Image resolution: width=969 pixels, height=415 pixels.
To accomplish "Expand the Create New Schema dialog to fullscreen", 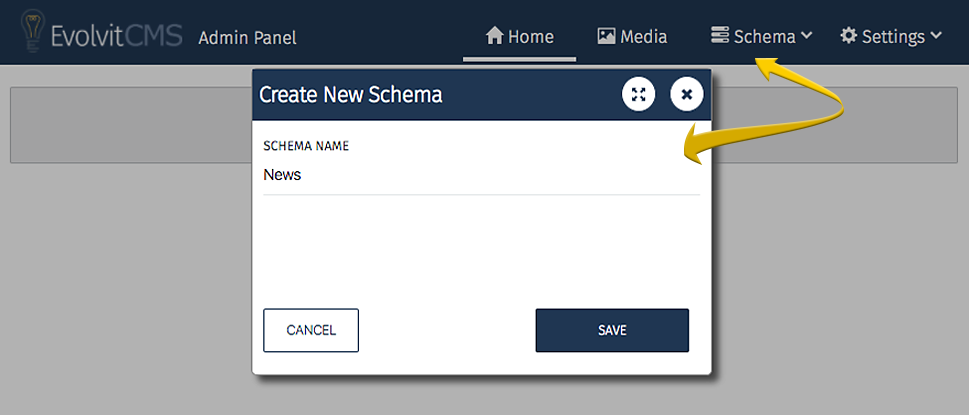I will tap(639, 94).
